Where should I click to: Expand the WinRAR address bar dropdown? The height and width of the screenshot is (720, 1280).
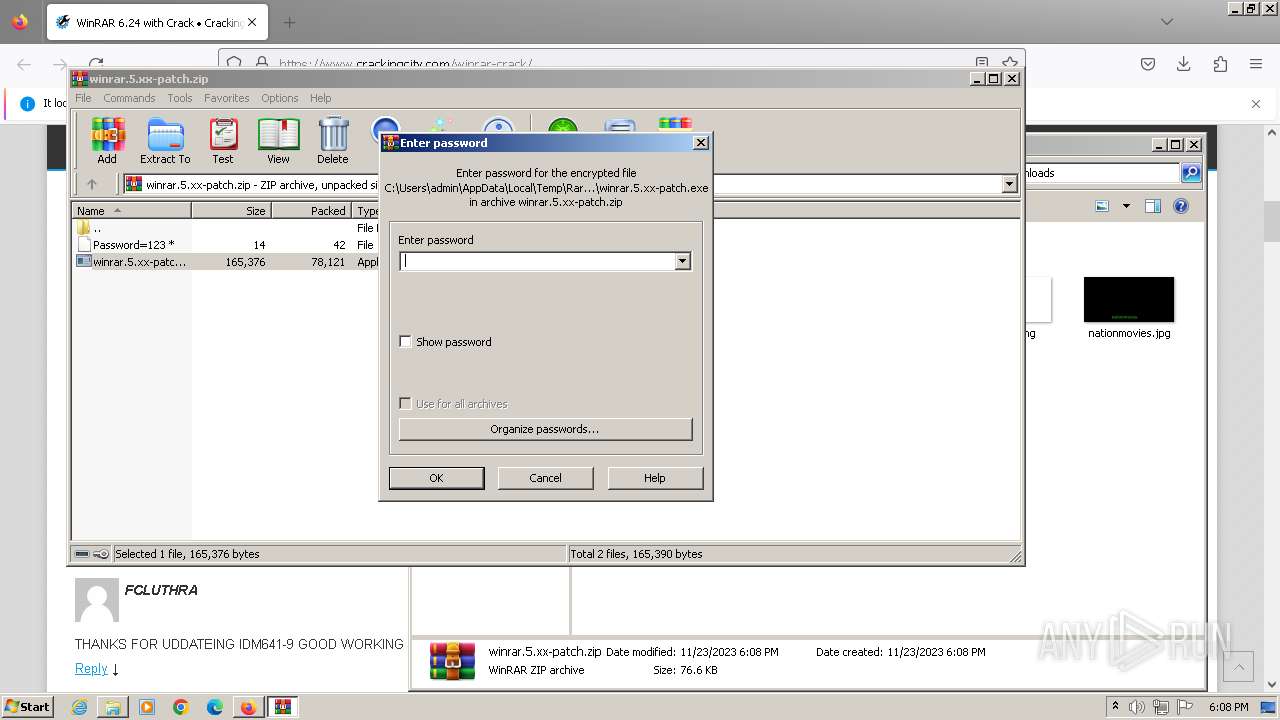(1009, 184)
